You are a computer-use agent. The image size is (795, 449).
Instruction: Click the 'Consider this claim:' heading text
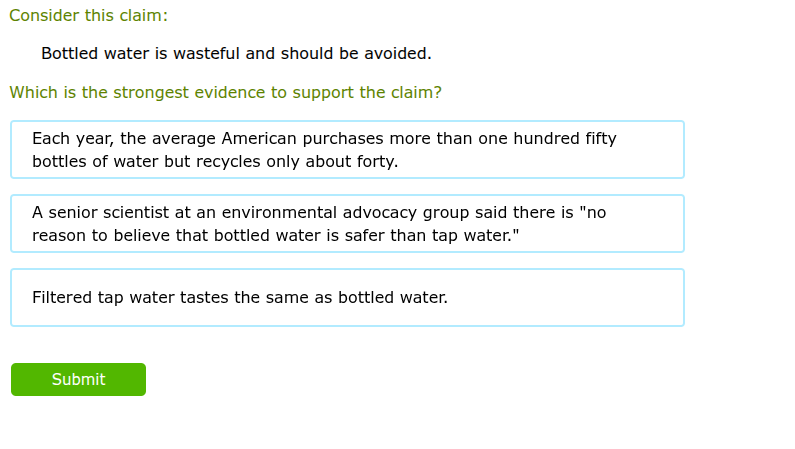(x=88, y=16)
